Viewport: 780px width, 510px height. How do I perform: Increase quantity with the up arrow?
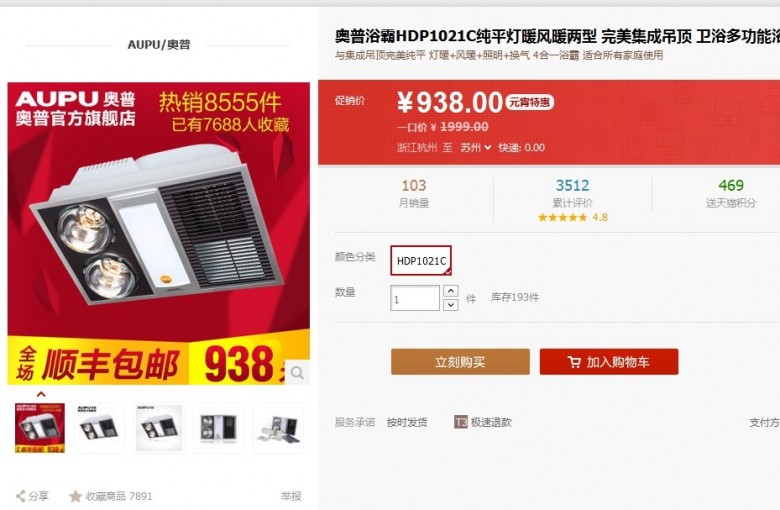(x=451, y=291)
